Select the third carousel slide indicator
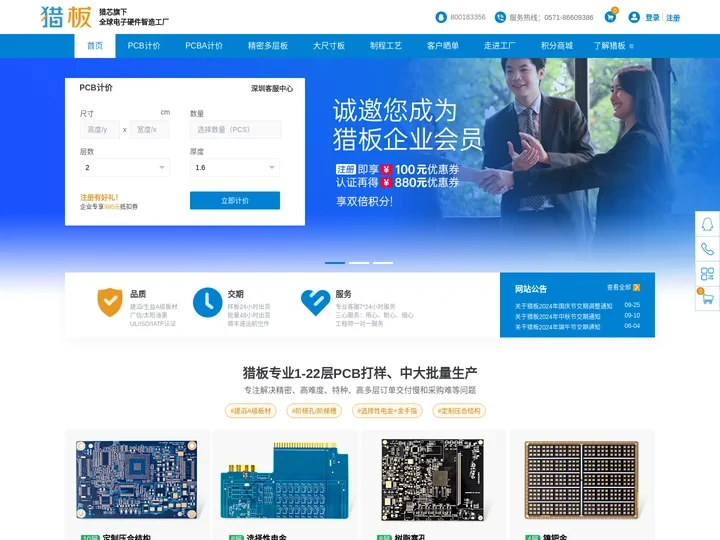Viewport: 720px width, 540px height. [383, 263]
